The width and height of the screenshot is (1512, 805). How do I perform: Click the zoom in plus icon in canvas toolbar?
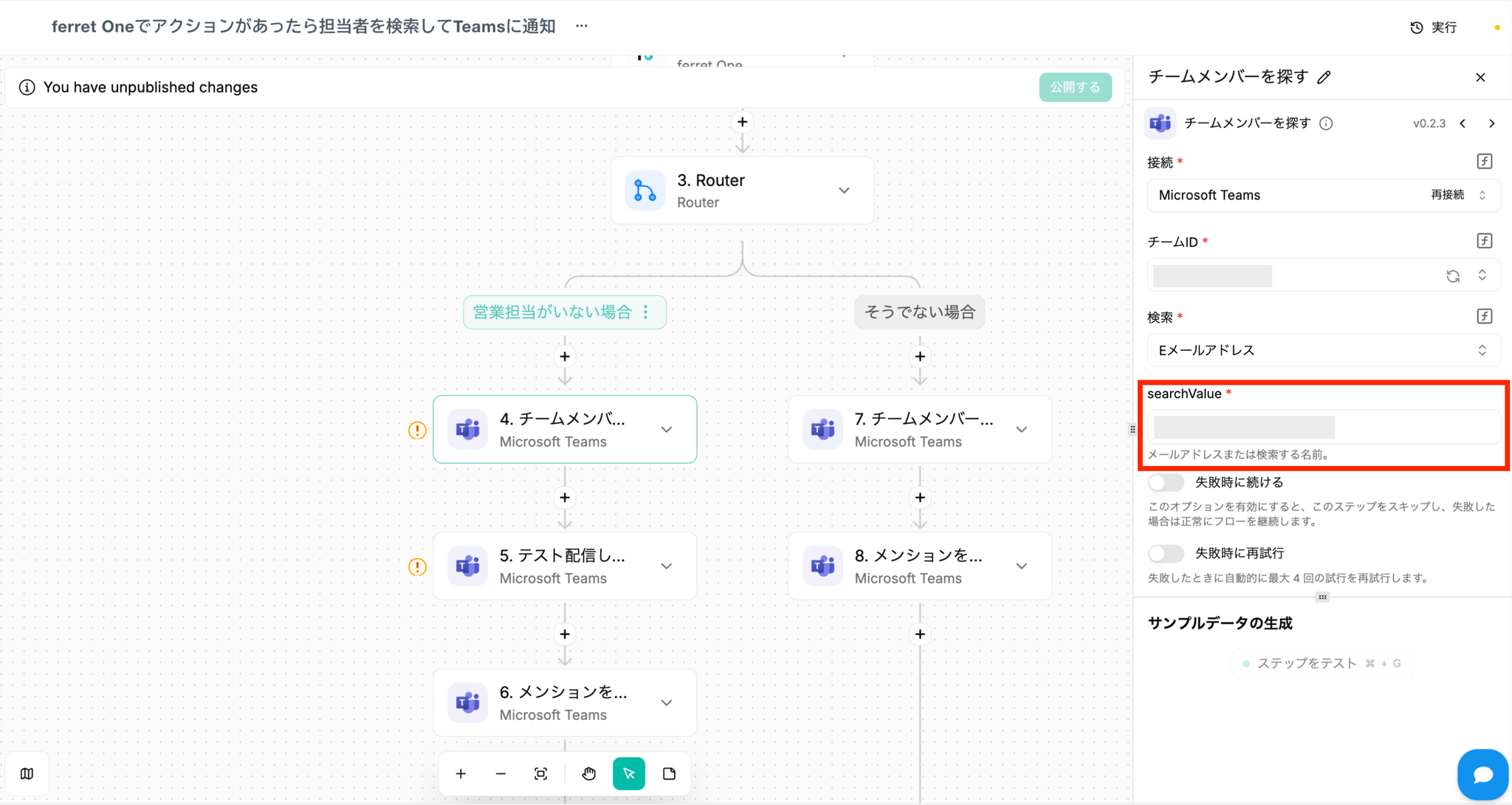pyautogui.click(x=461, y=773)
